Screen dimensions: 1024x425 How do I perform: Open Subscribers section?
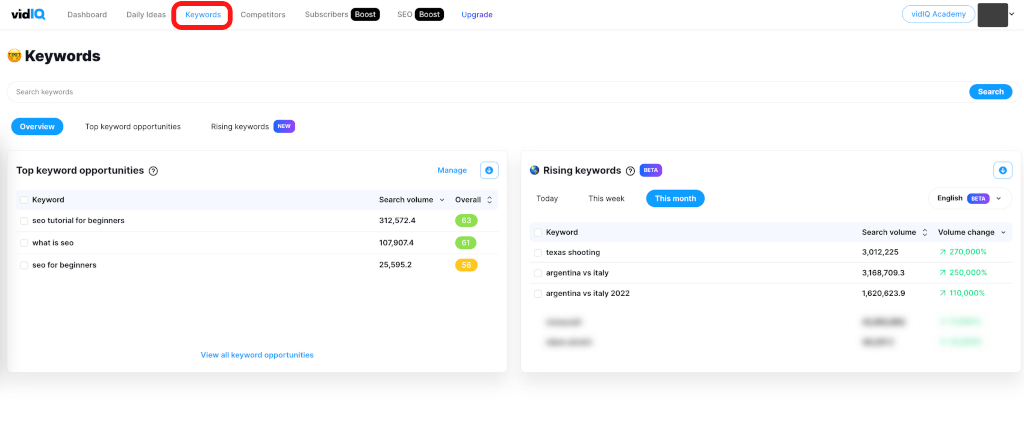tap(327, 14)
